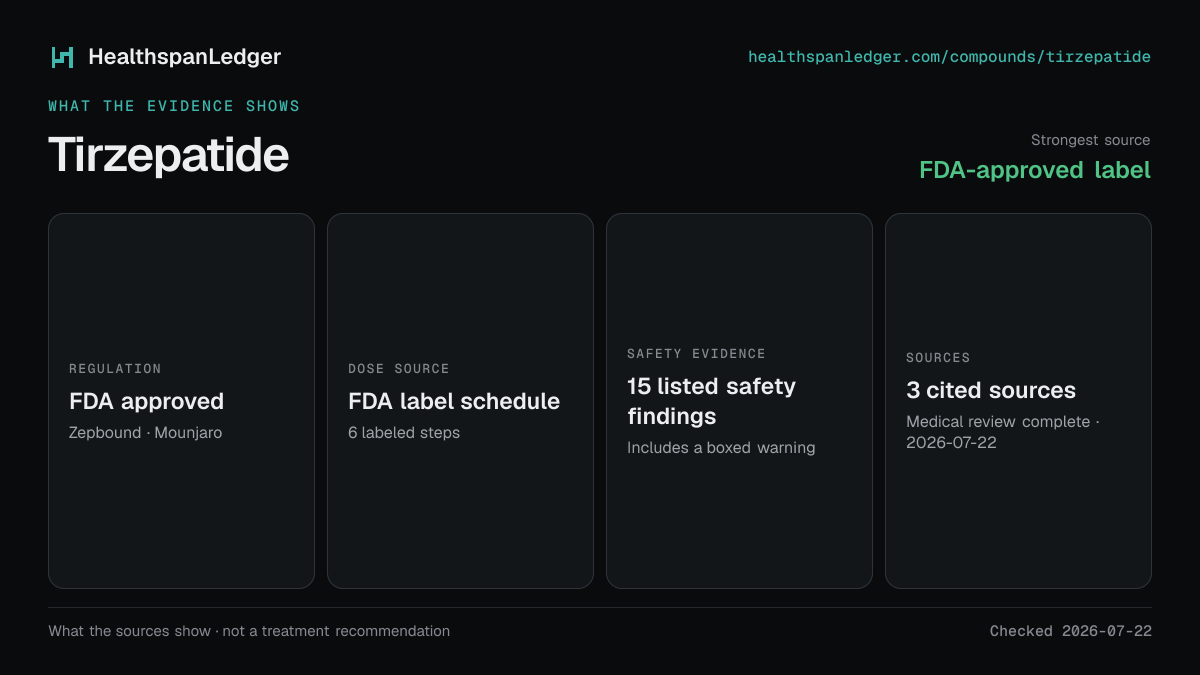Click the "Checked 2026-07-22" footer date
Image resolution: width=1200 pixels, height=675 pixels.
coord(1071,631)
